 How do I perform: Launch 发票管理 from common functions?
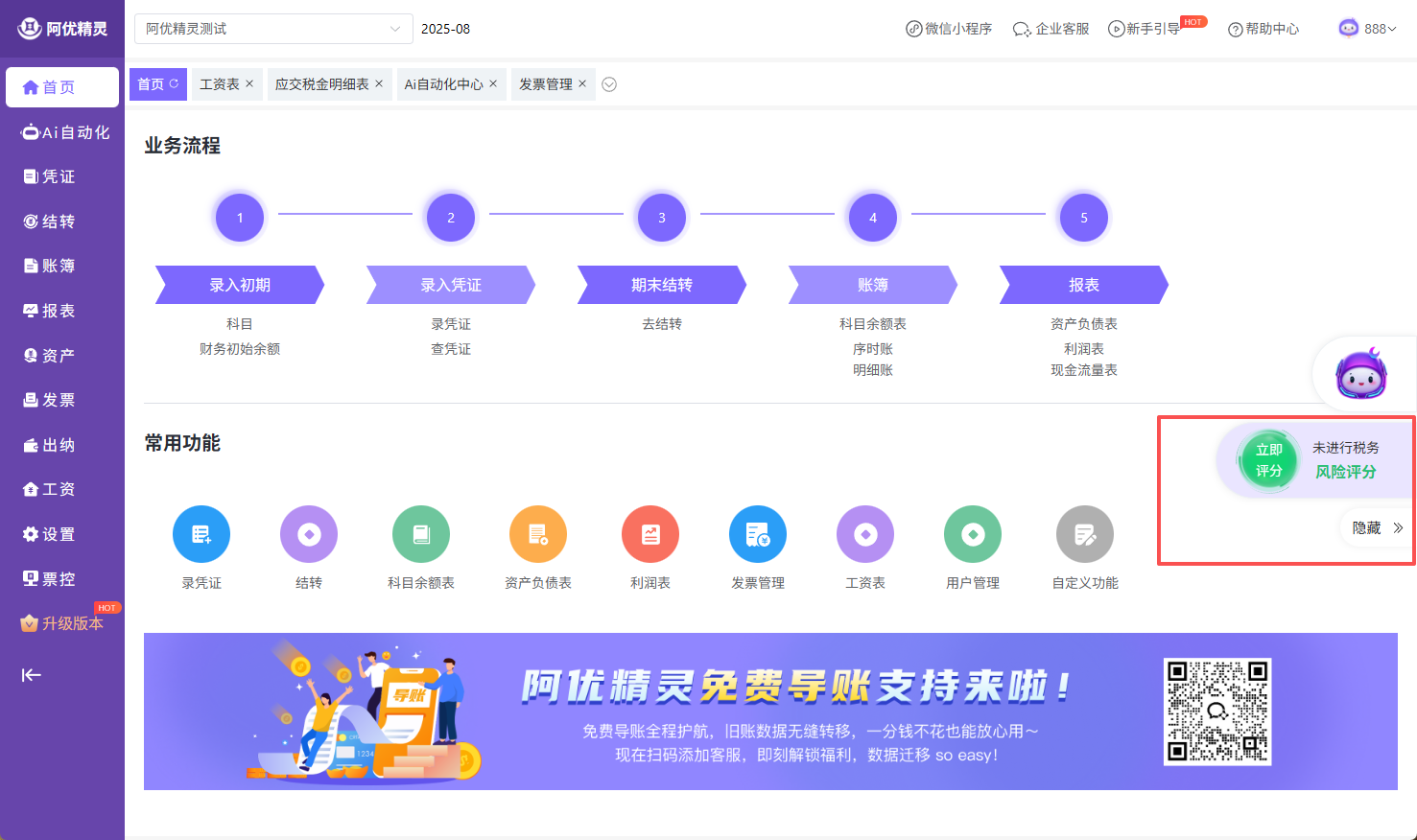tap(758, 534)
